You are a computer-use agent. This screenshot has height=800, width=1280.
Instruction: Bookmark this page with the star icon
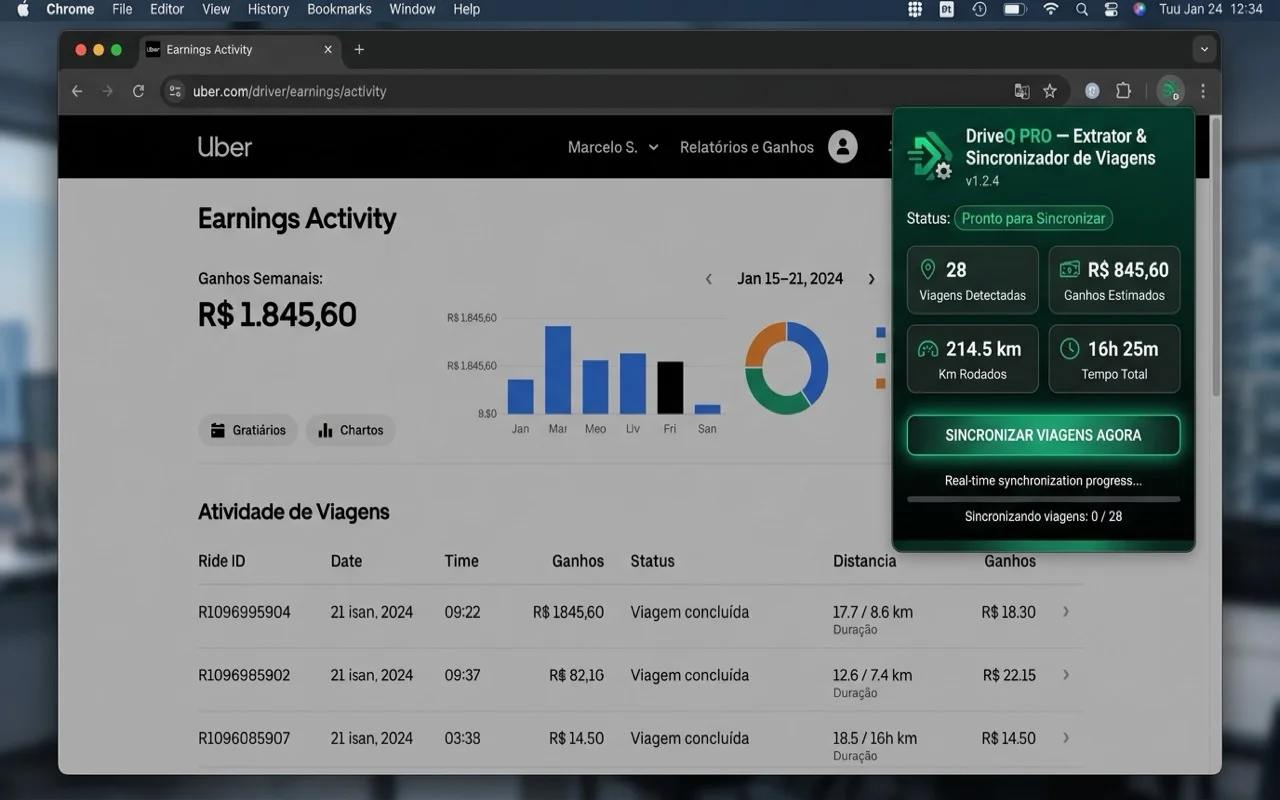1050,91
